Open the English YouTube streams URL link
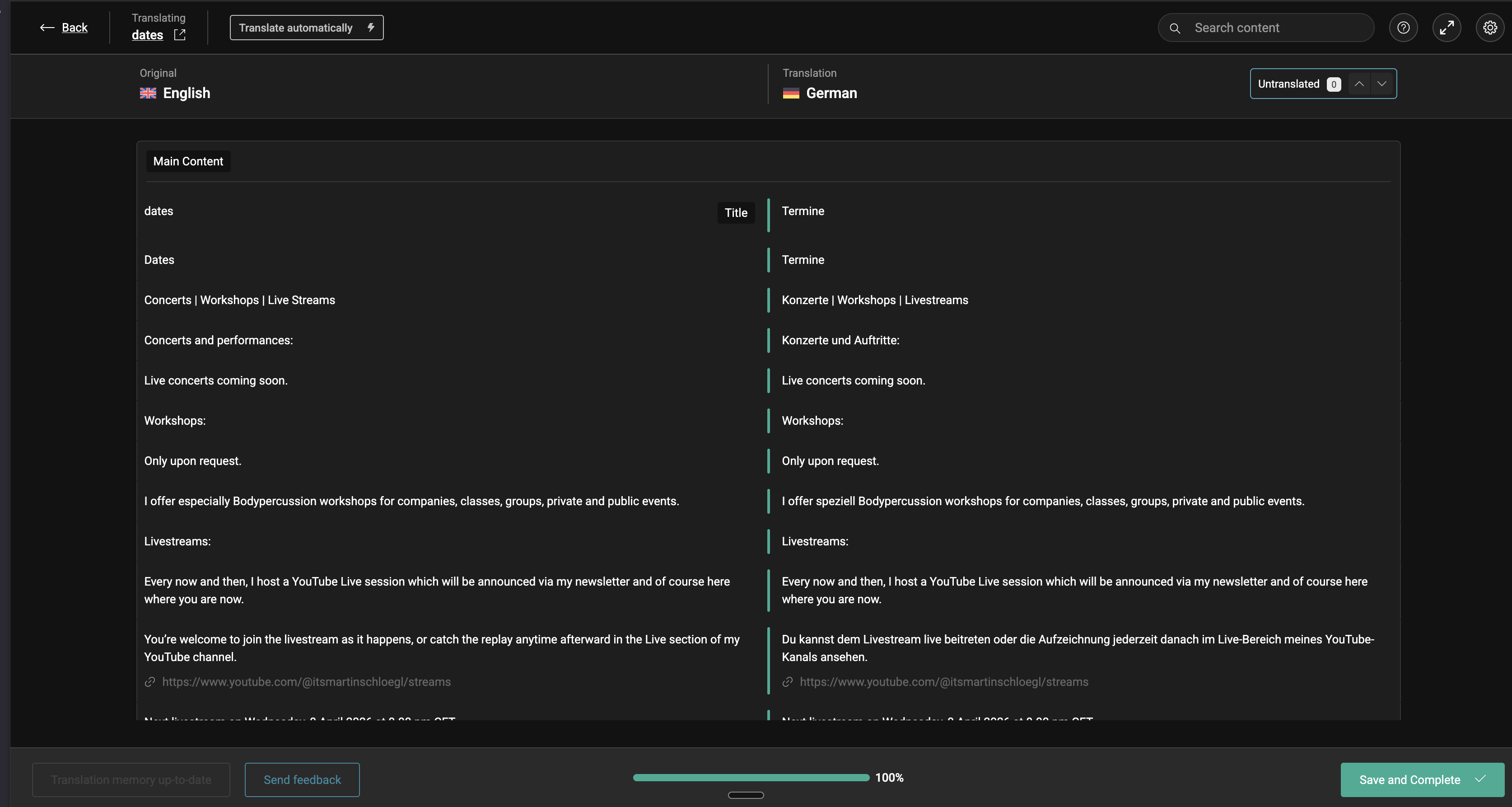 pyautogui.click(x=306, y=682)
